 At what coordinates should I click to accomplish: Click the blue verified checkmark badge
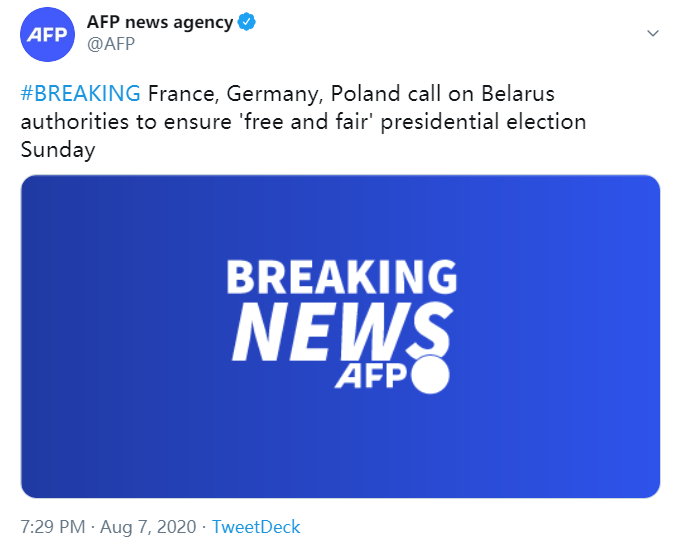pyautogui.click(x=246, y=24)
